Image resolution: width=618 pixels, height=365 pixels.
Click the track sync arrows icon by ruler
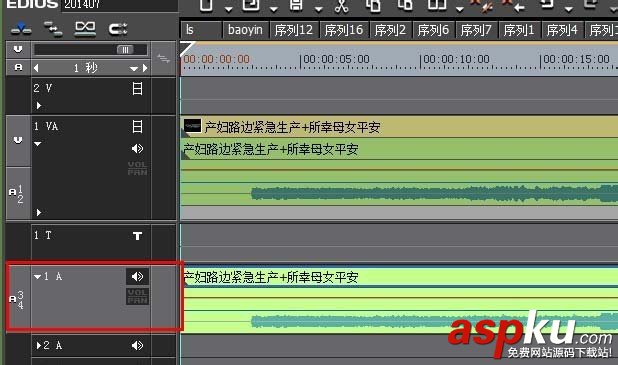click(163, 59)
